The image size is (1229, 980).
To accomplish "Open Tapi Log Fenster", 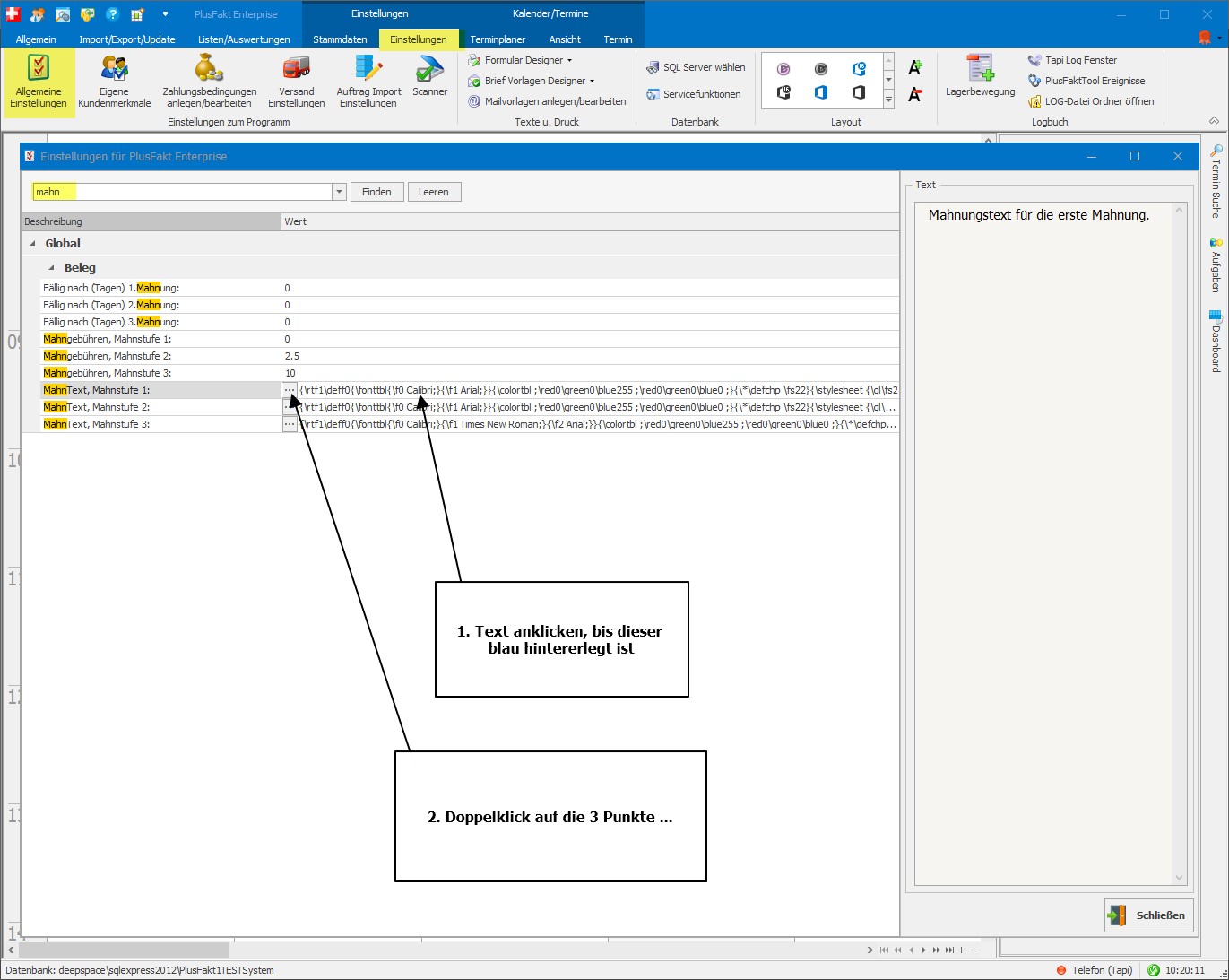I will (x=1072, y=60).
